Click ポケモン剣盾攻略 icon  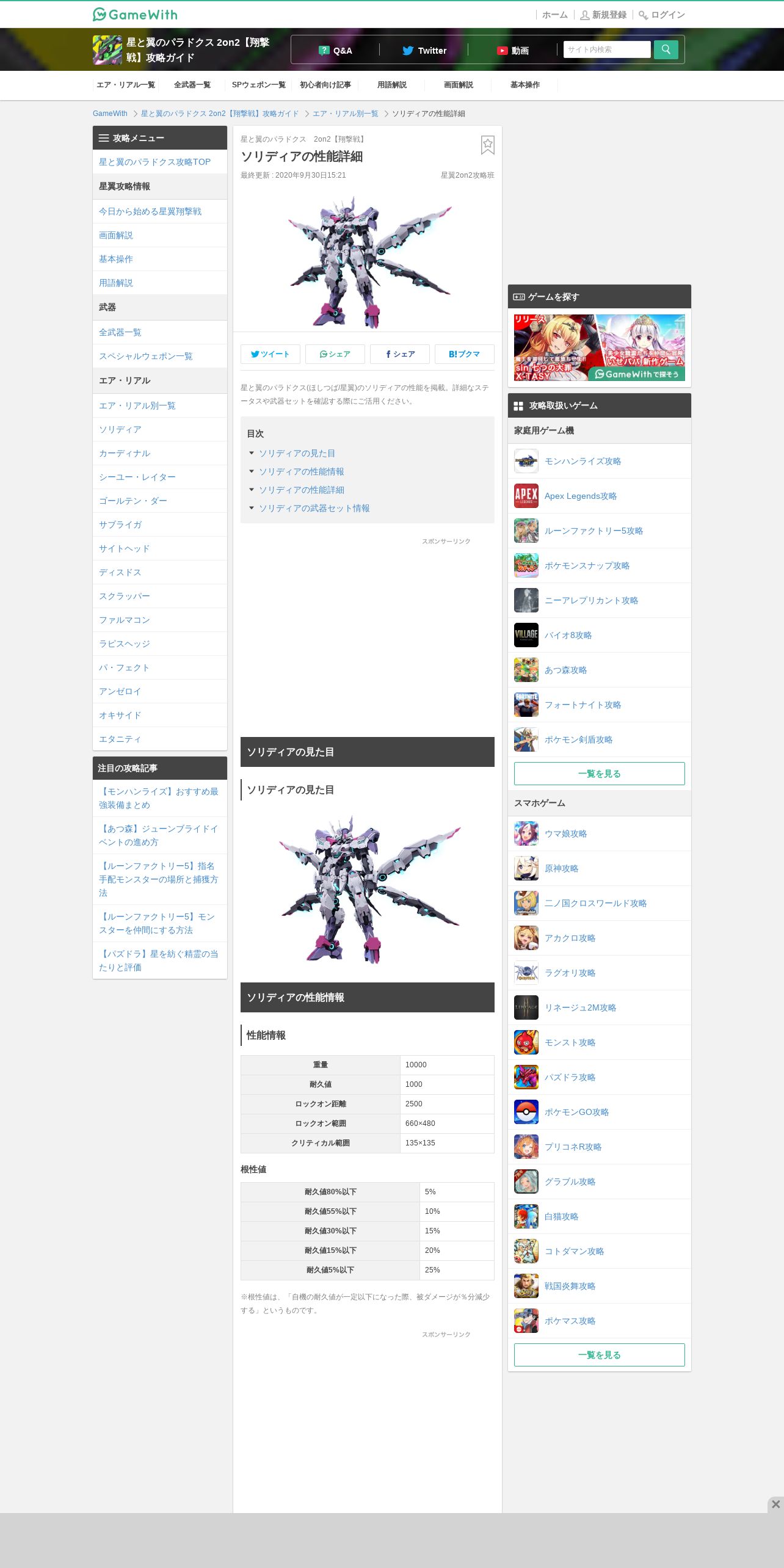click(526, 739)
